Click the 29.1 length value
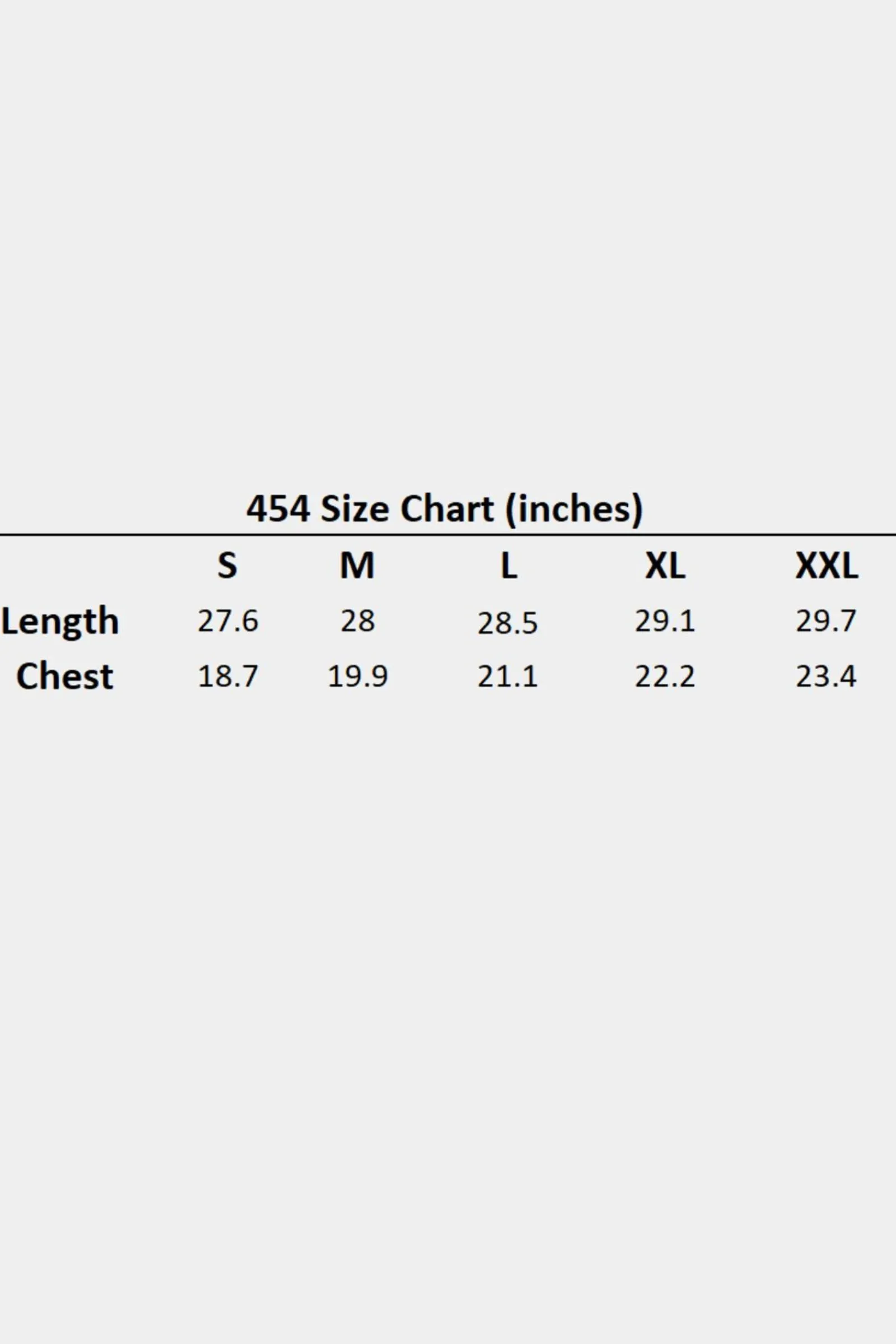Viewport: 896px width, 1344px height. click(665, 620)
